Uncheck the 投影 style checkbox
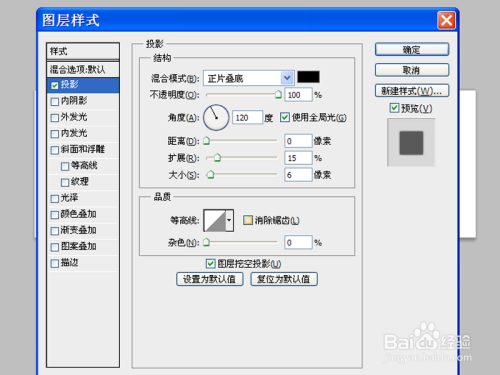Viewport: 500px width, 375px height. click(x=55, y=86)
